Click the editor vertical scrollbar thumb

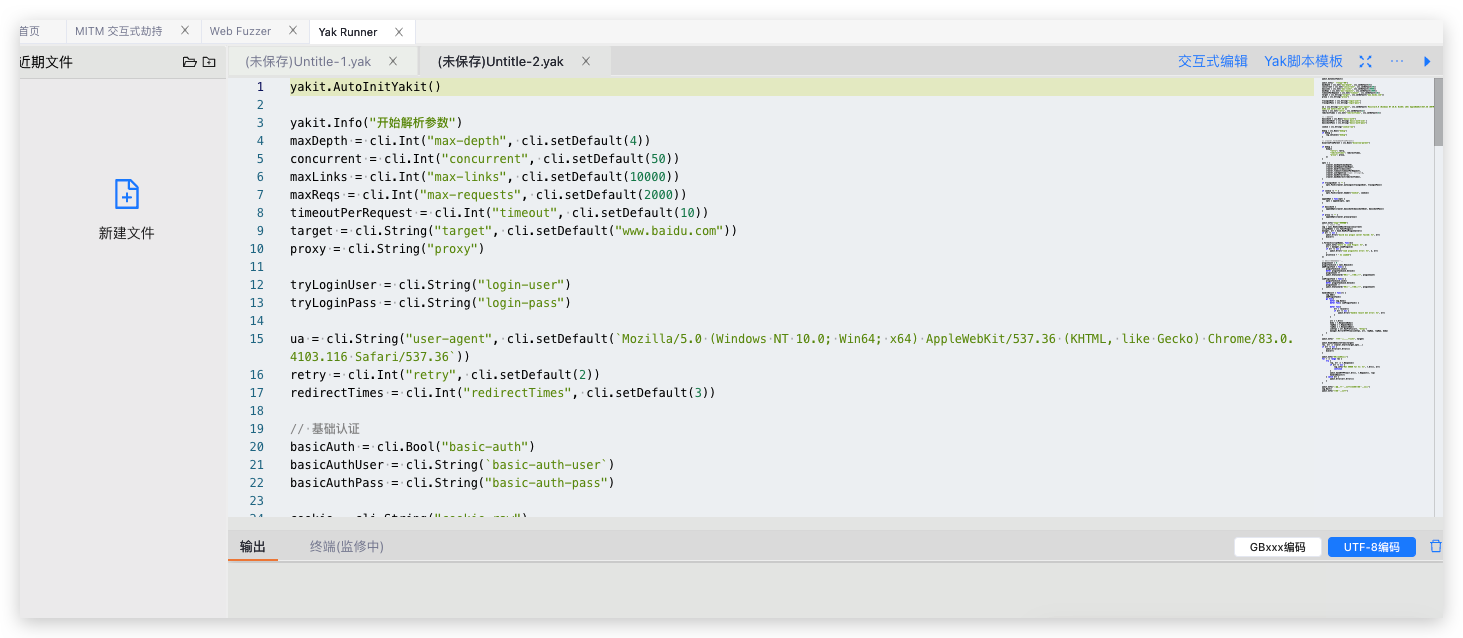coord(1438,112)
